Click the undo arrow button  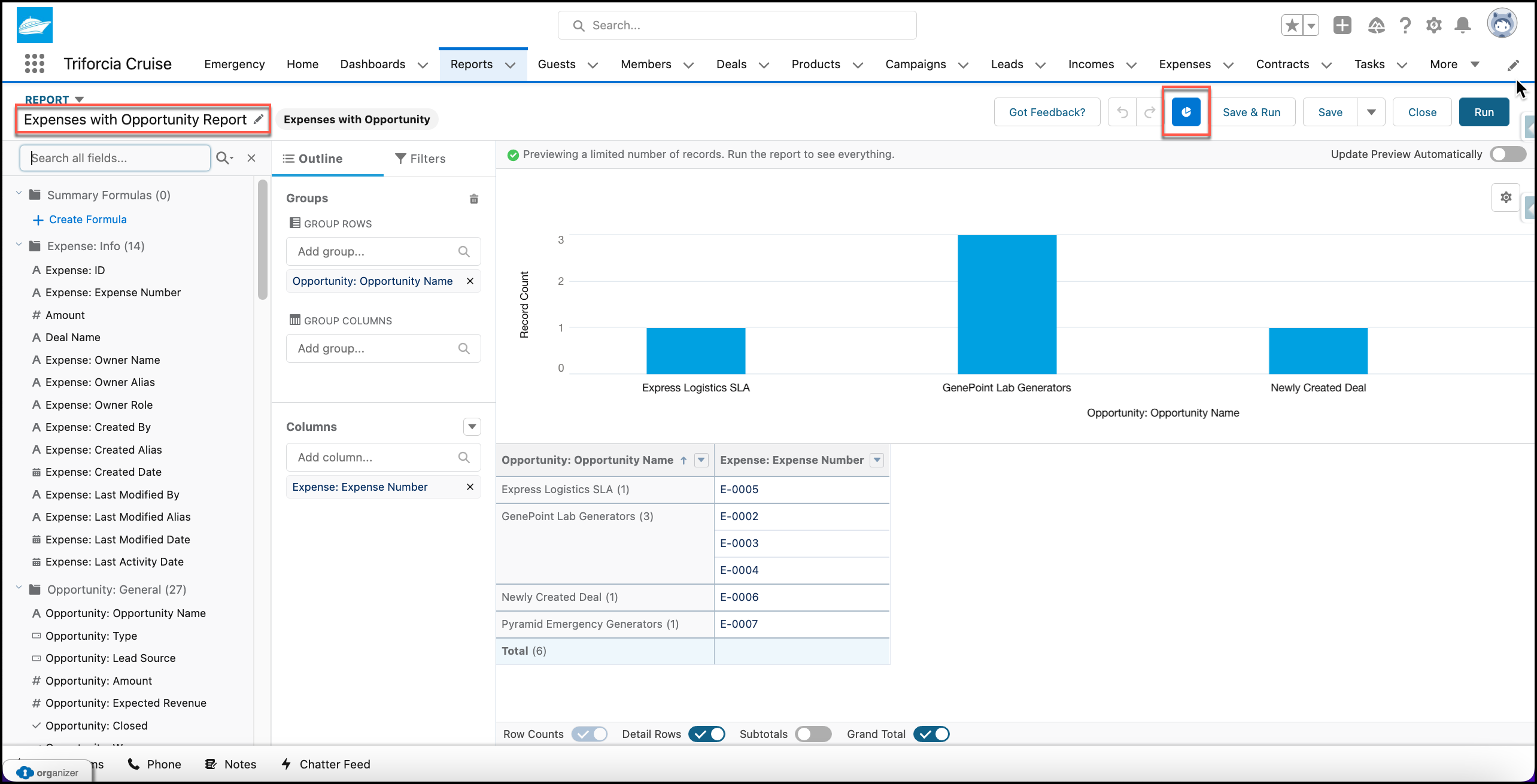click(x=1122, y=112)
